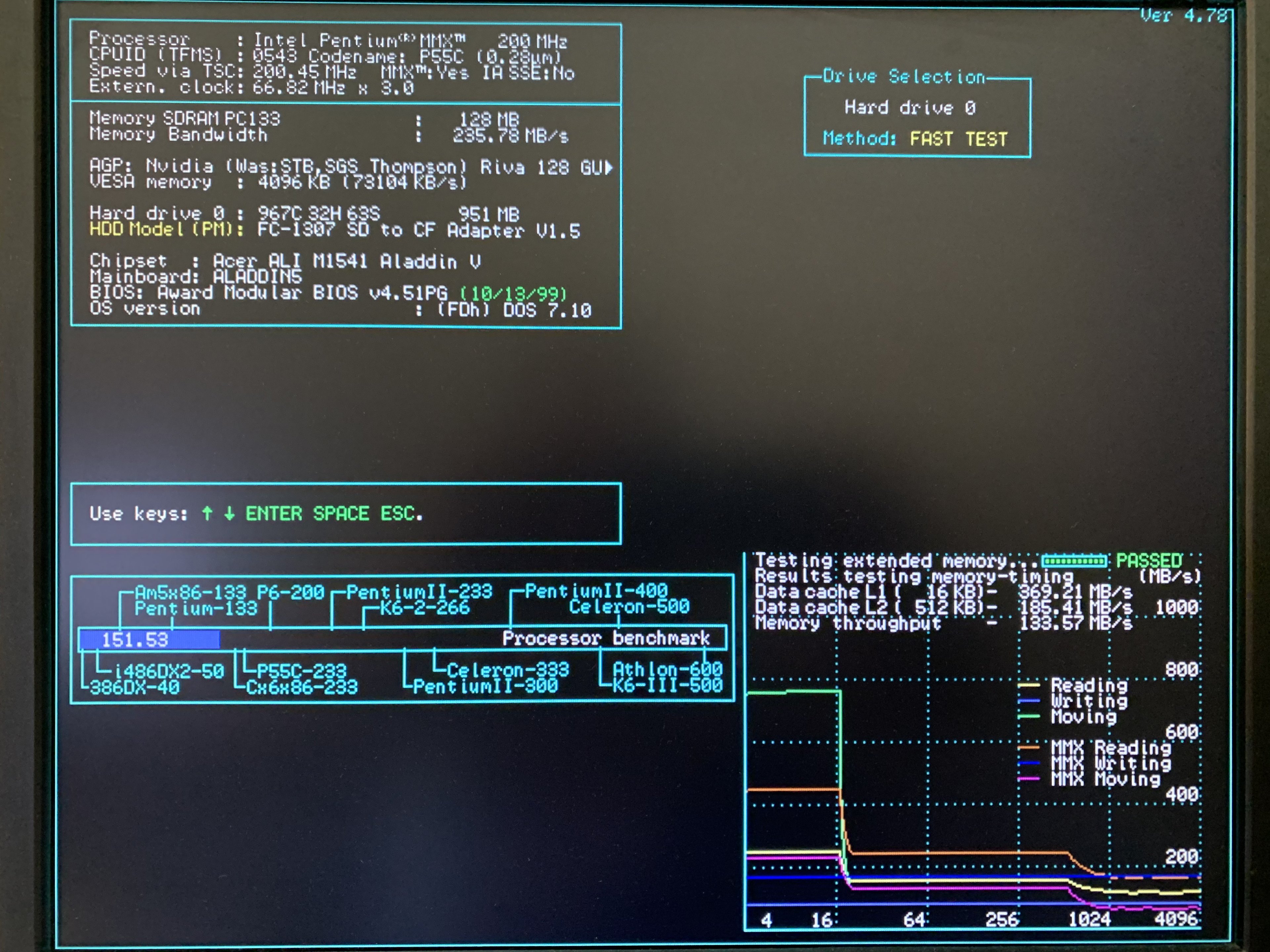
Task: Click the yellow Reading legend swatch
Action: point(1029,685)
